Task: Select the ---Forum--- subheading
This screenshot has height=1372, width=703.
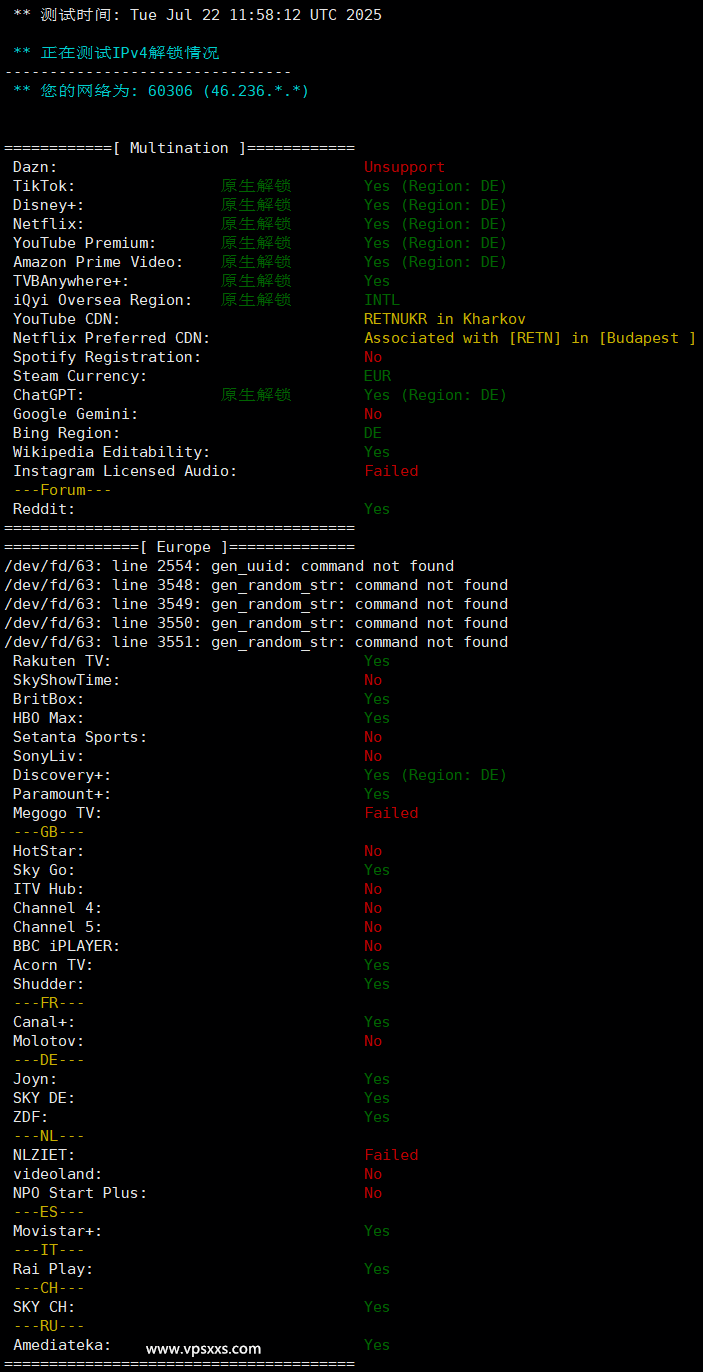Action: tap(62, 490)
